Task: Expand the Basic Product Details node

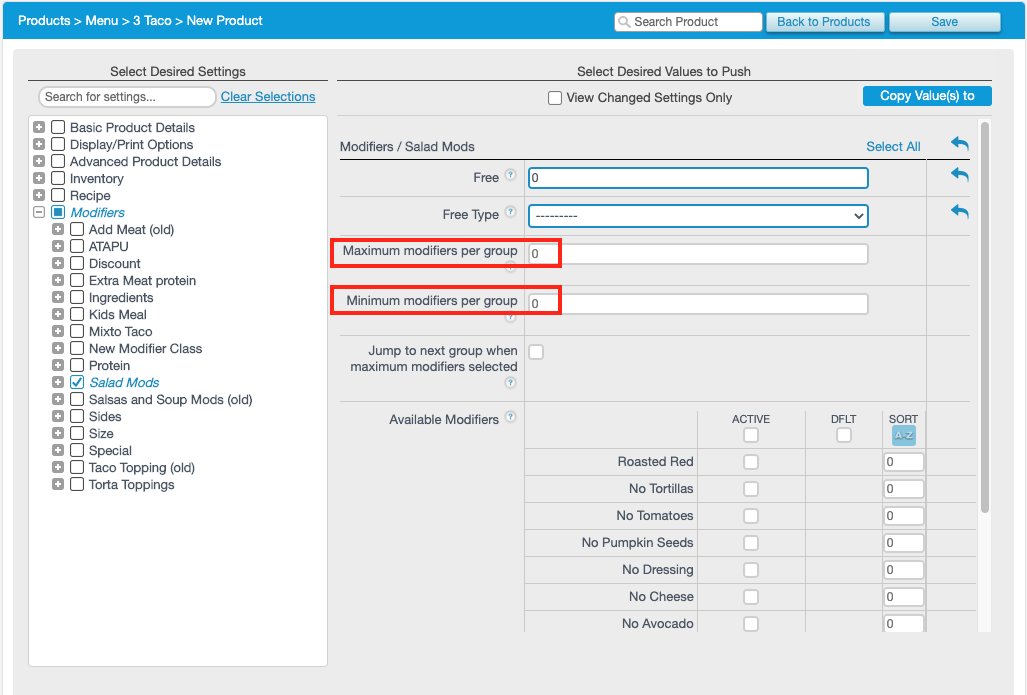Action: [x=39, y=127]
